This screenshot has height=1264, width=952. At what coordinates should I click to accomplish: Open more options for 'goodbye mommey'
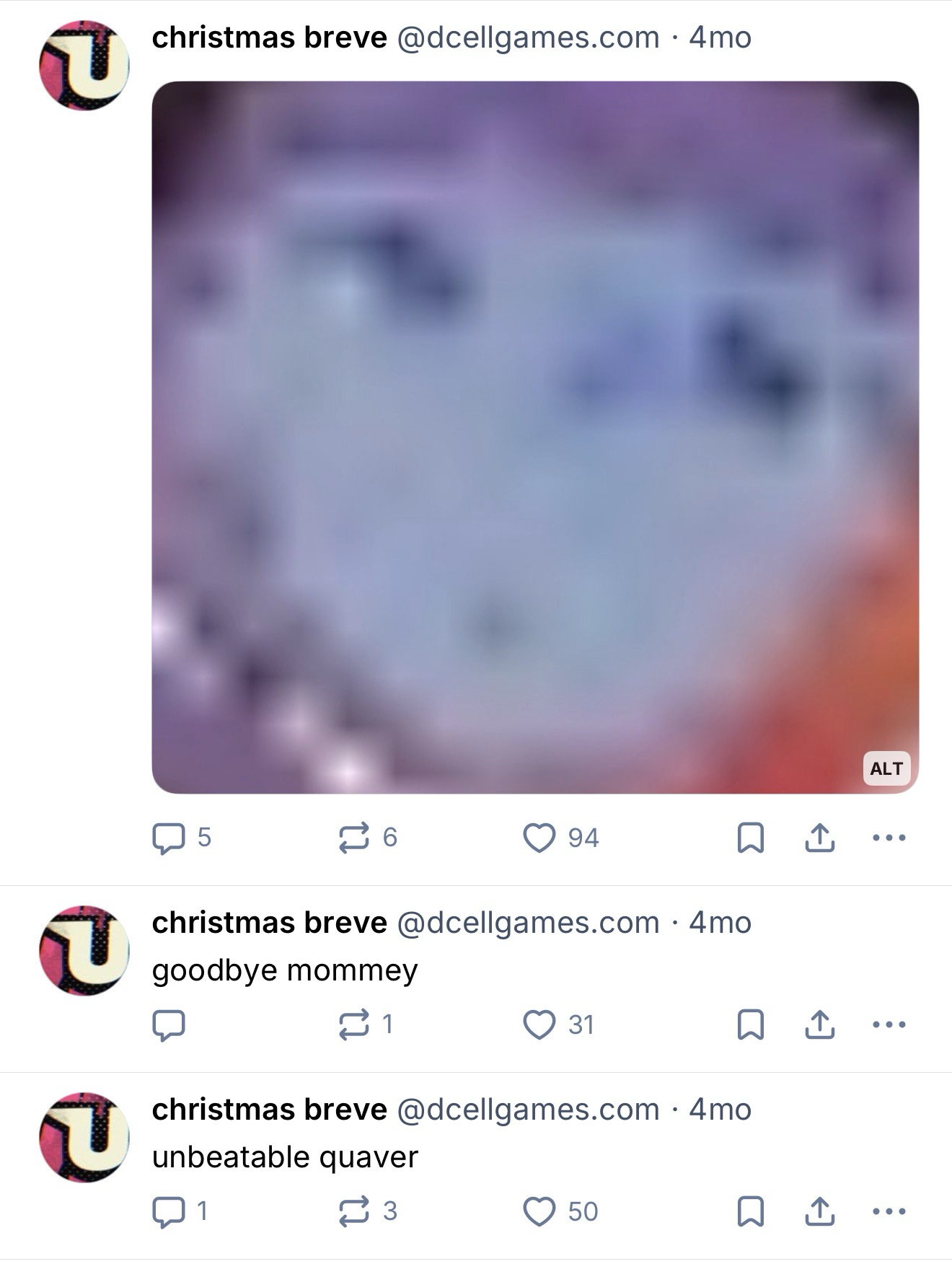pyautogui.click(x=889, y=1024)
